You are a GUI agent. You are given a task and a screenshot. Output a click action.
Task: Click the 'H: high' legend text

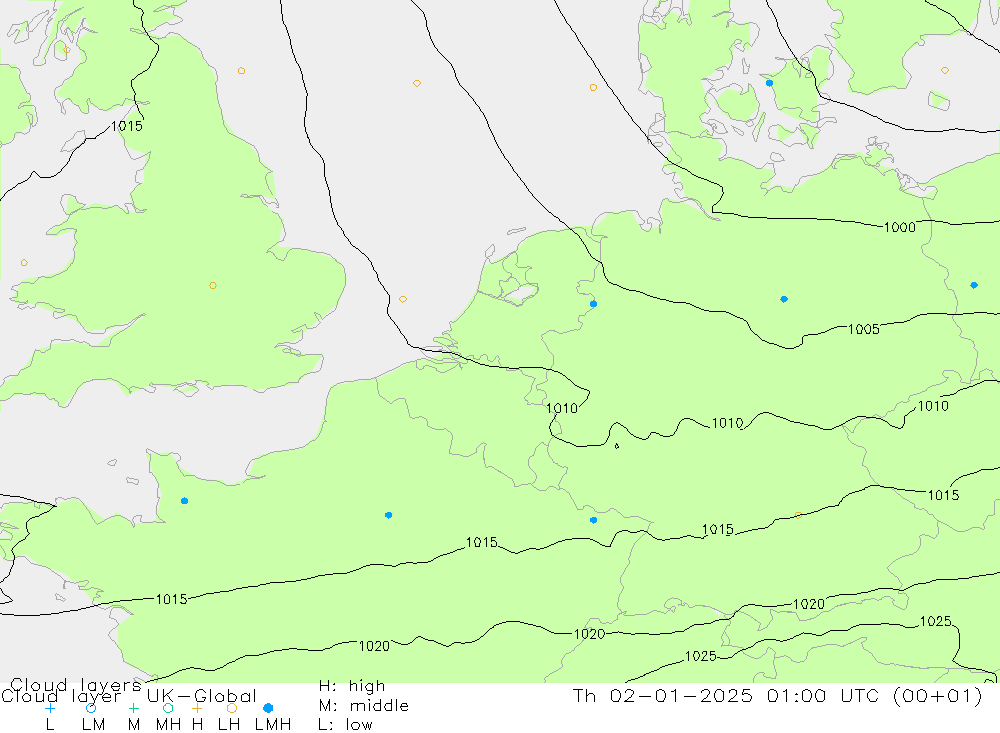tap(352, 686)
